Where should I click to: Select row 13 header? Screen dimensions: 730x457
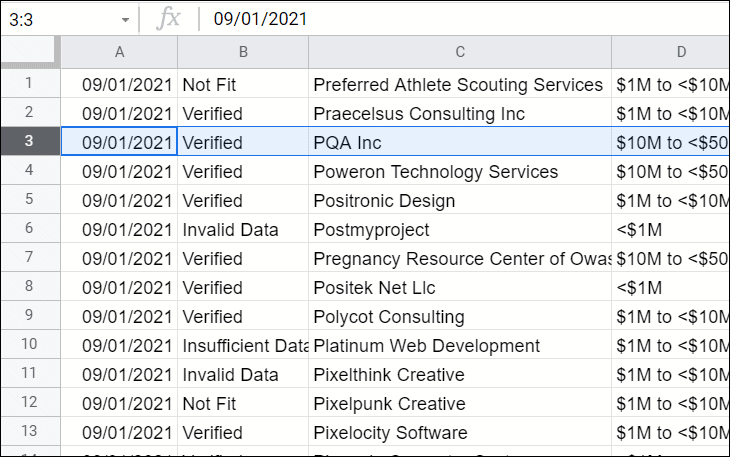31,431
